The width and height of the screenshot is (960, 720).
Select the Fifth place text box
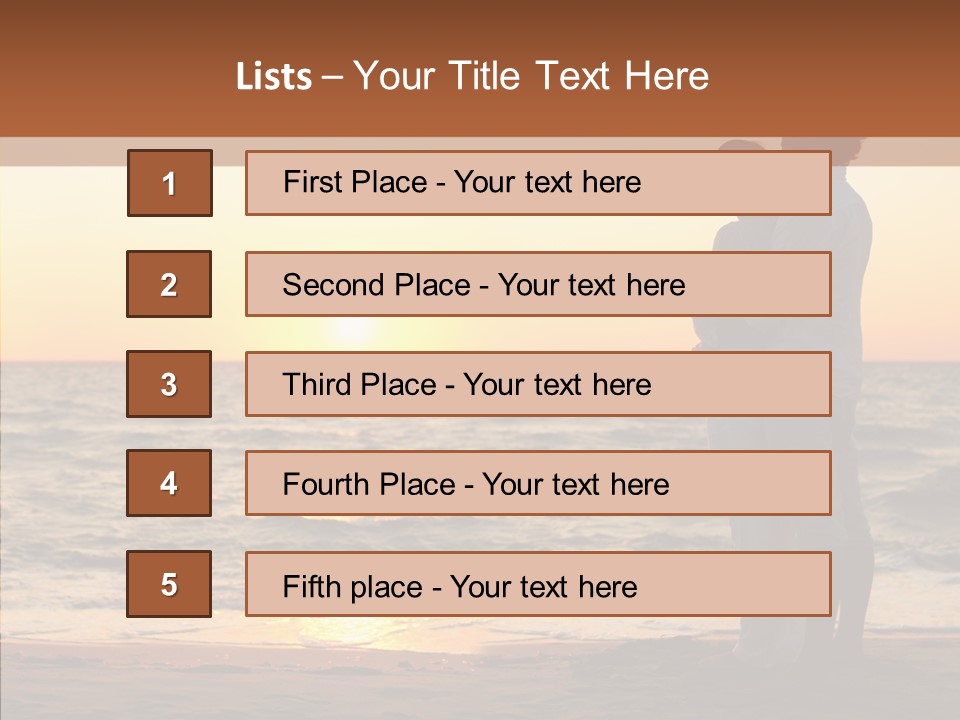click(x=538, y=584)
